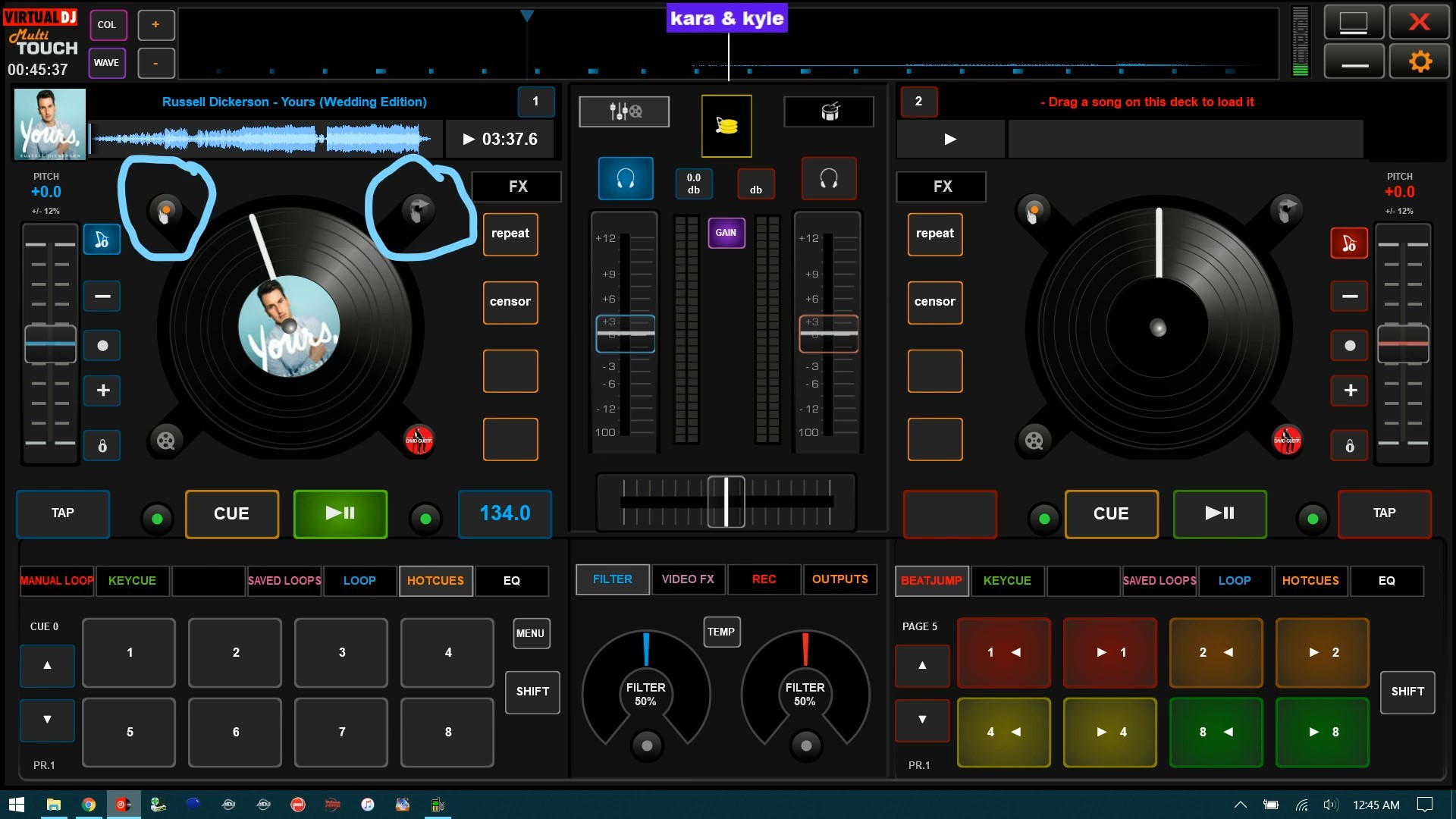Open the center REC tab
1456x819 pixels.
pos(764,579)
